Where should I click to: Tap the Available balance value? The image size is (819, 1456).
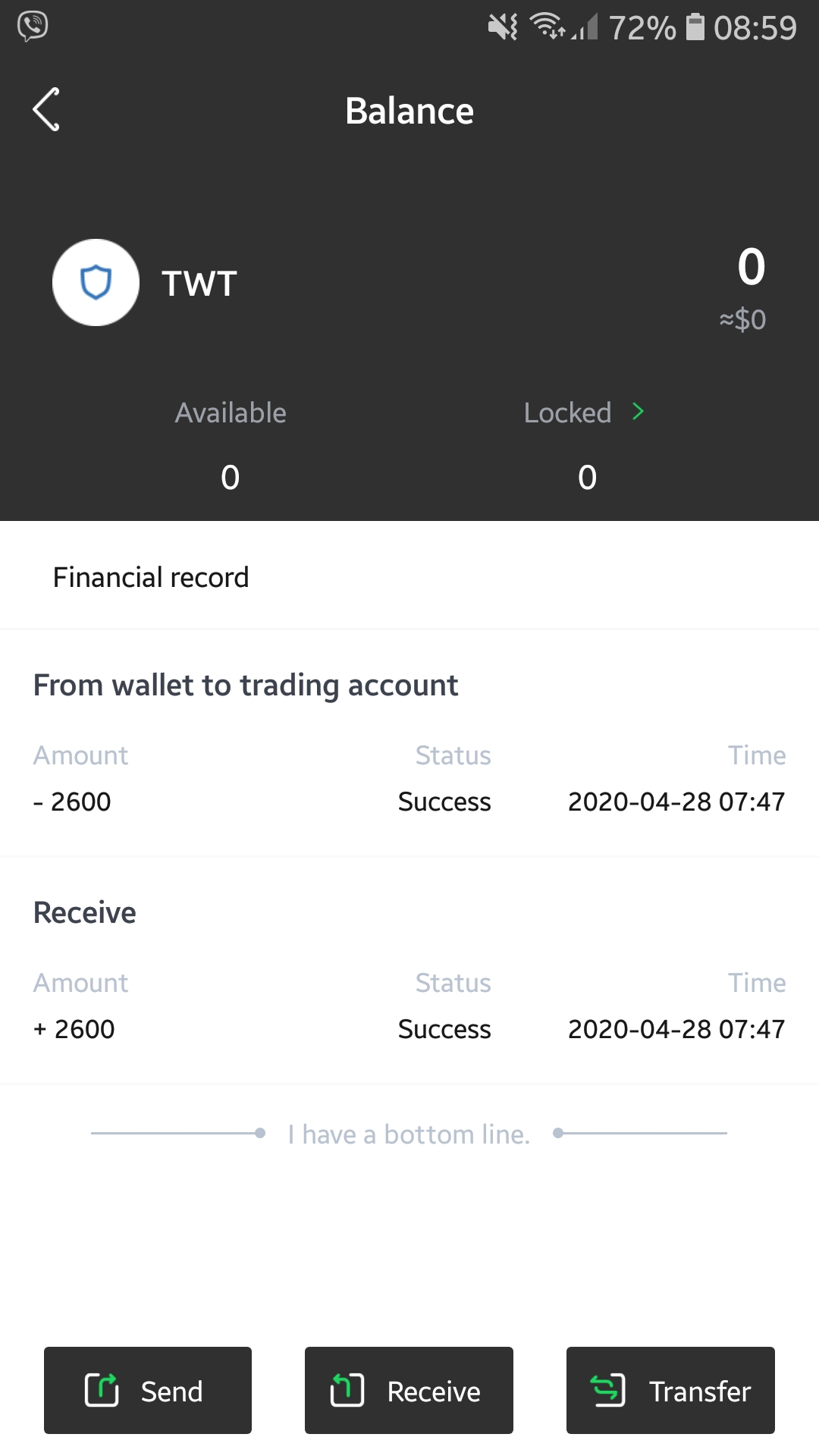pos(231,478)
